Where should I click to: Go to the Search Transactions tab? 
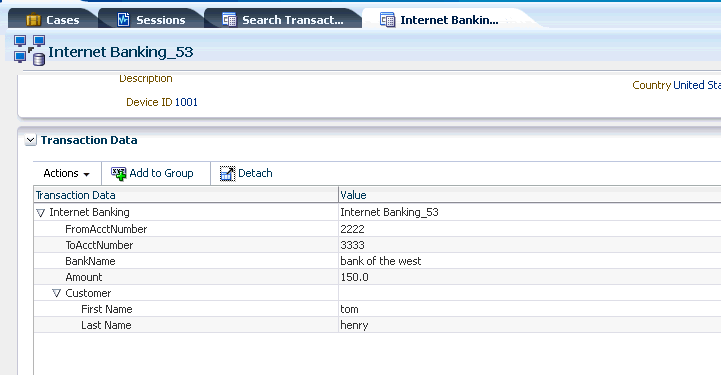tap(283, 20)
